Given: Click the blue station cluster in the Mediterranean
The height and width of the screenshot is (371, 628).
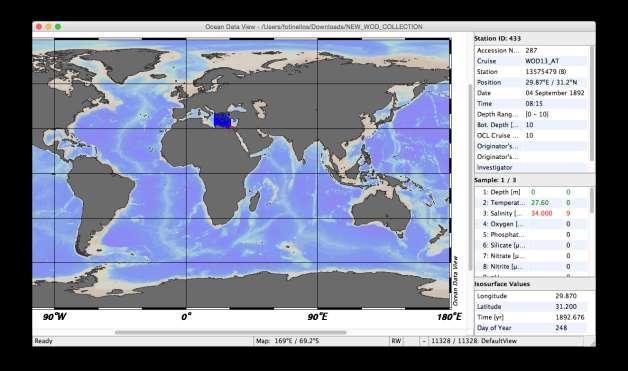Looking at the screenshot, I should point(223,120).
